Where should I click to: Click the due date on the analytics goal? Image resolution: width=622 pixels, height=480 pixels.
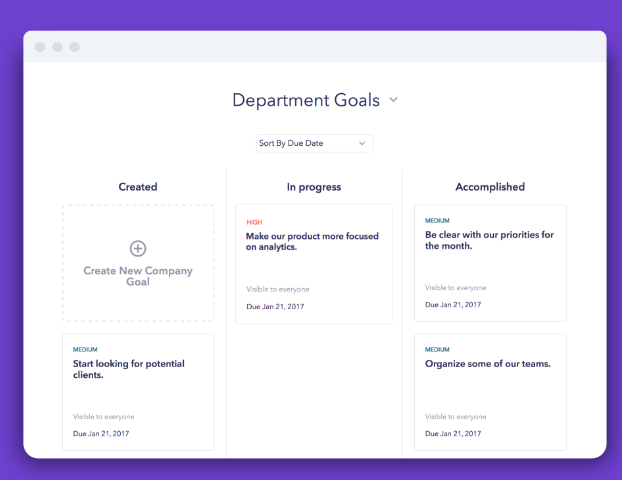[274, 306]
